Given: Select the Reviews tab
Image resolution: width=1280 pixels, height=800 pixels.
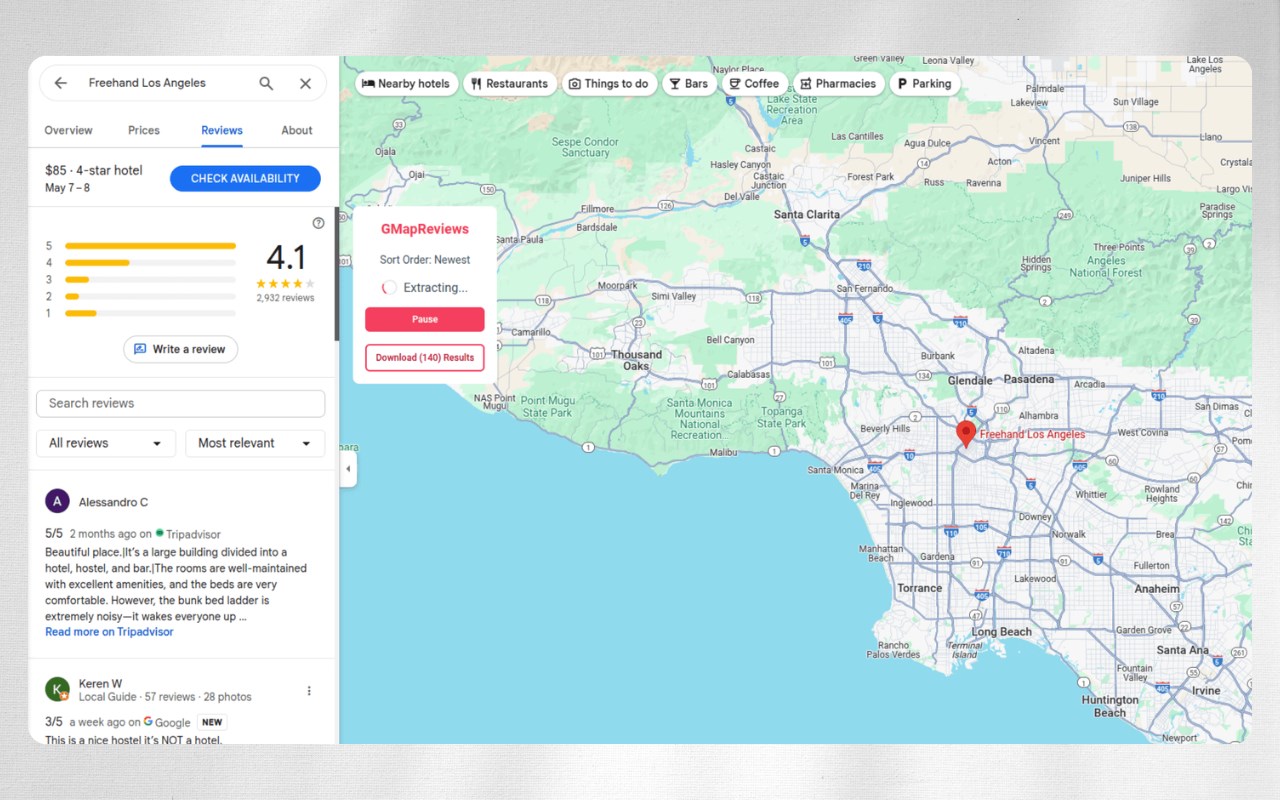Looking at the screenshot, I should [222, 130].
